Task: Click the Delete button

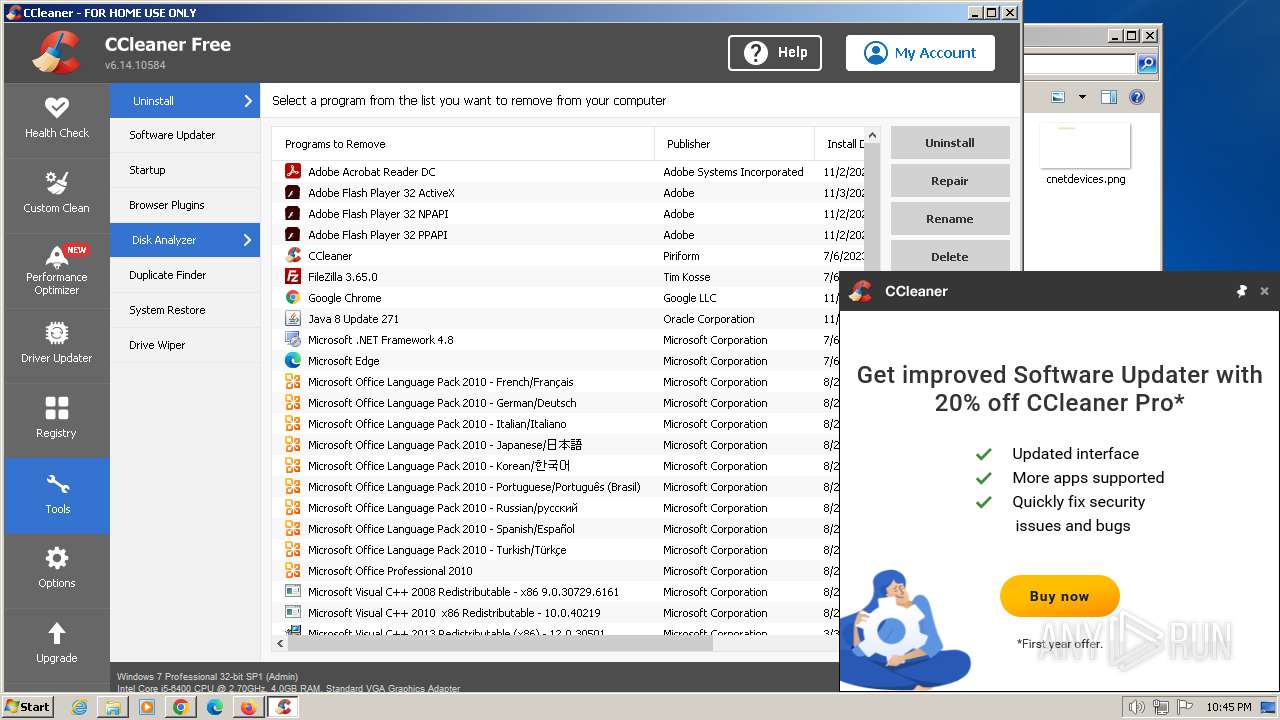Action: [x=950, y=256]
